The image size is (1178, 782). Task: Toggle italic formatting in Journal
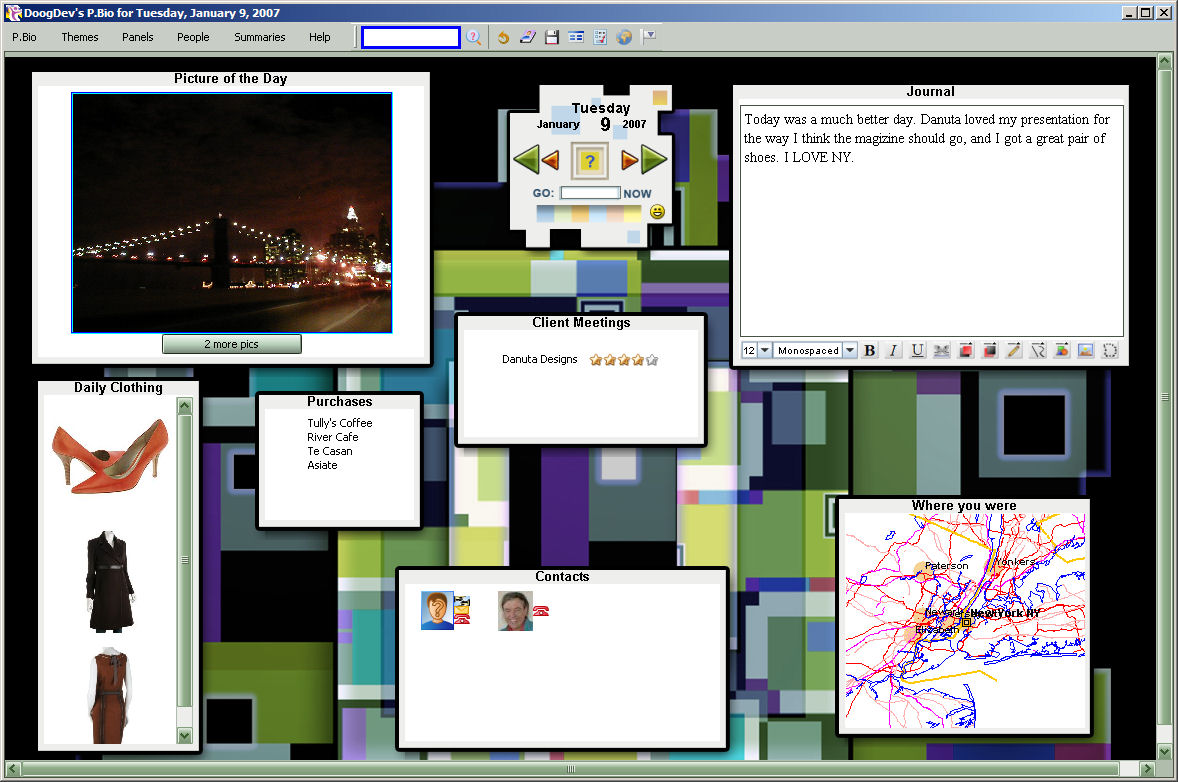[x=893, y=351]
